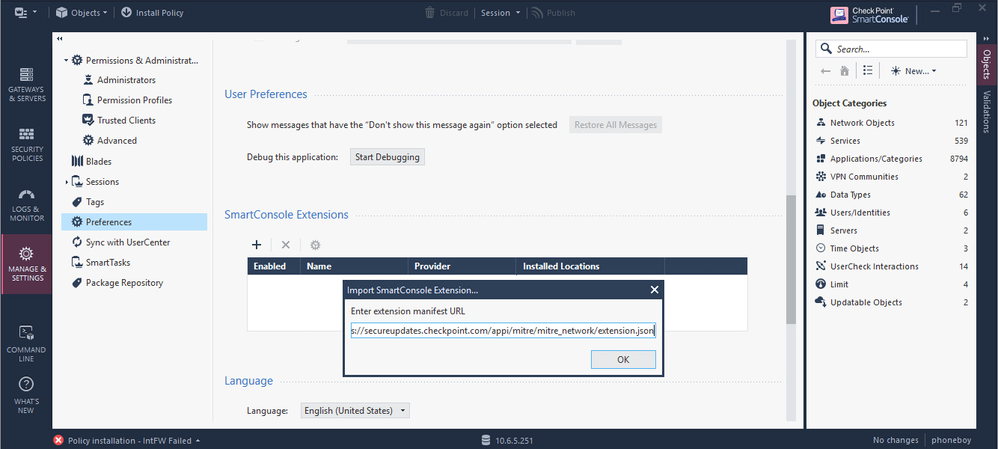Go to Gateways & Servers view
The width and height of the screenshot is (998, 449).
coord(26,85)
